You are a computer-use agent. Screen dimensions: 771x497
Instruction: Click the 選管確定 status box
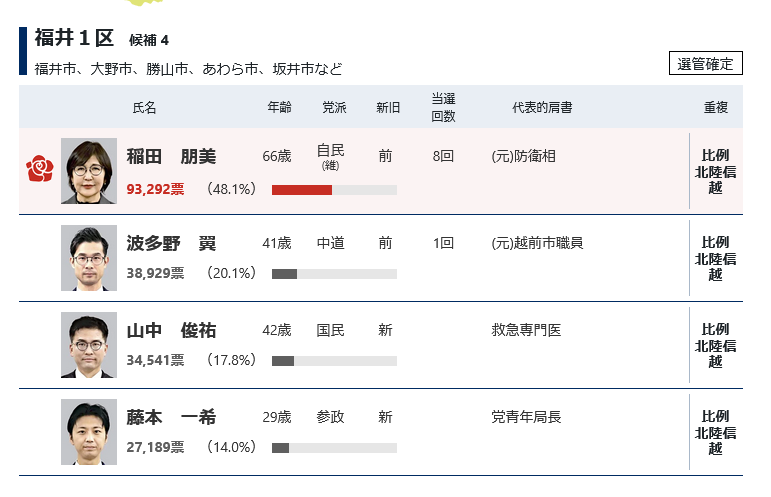(x=706, y=63)
